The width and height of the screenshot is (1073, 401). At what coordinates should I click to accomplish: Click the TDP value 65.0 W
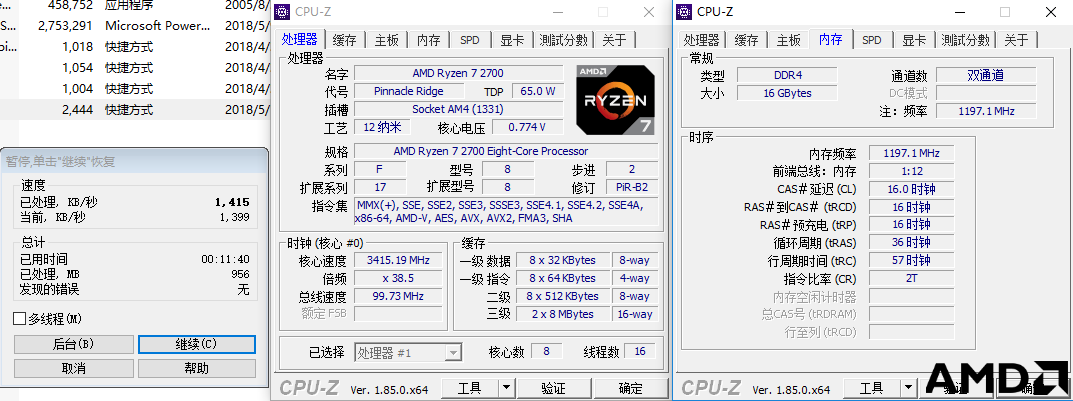(537, 91)
